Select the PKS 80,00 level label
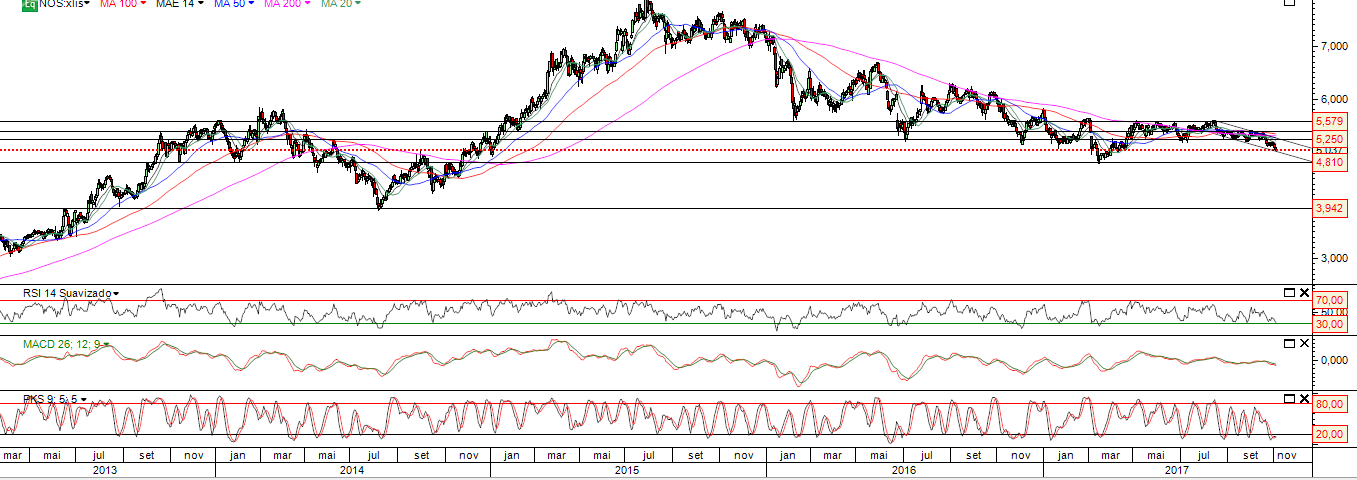This screenshot has height=480, width=1357. click(x=1329, y=406)
